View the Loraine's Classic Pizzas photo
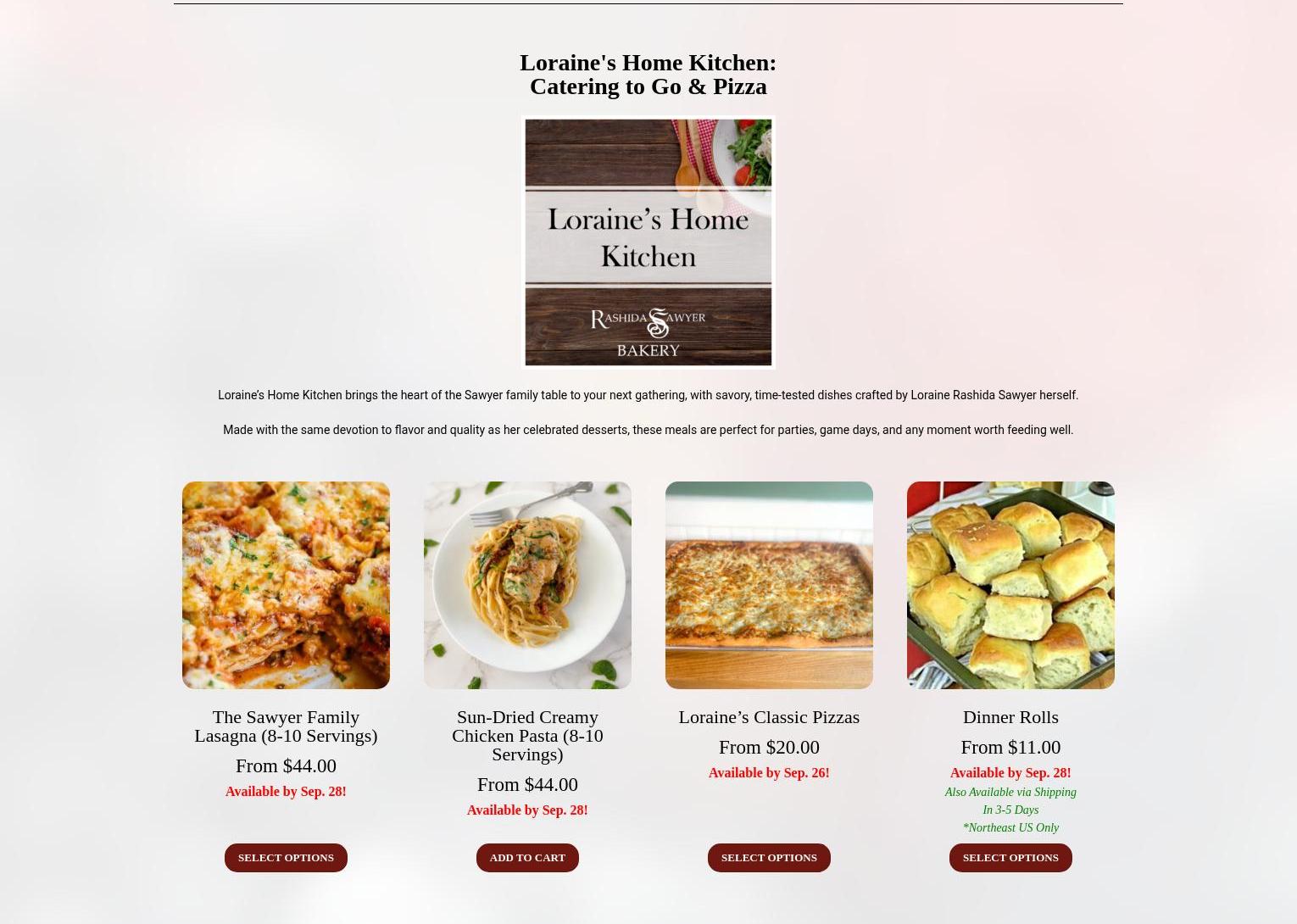The image size is (1297, 924). (x=769, y=585)
